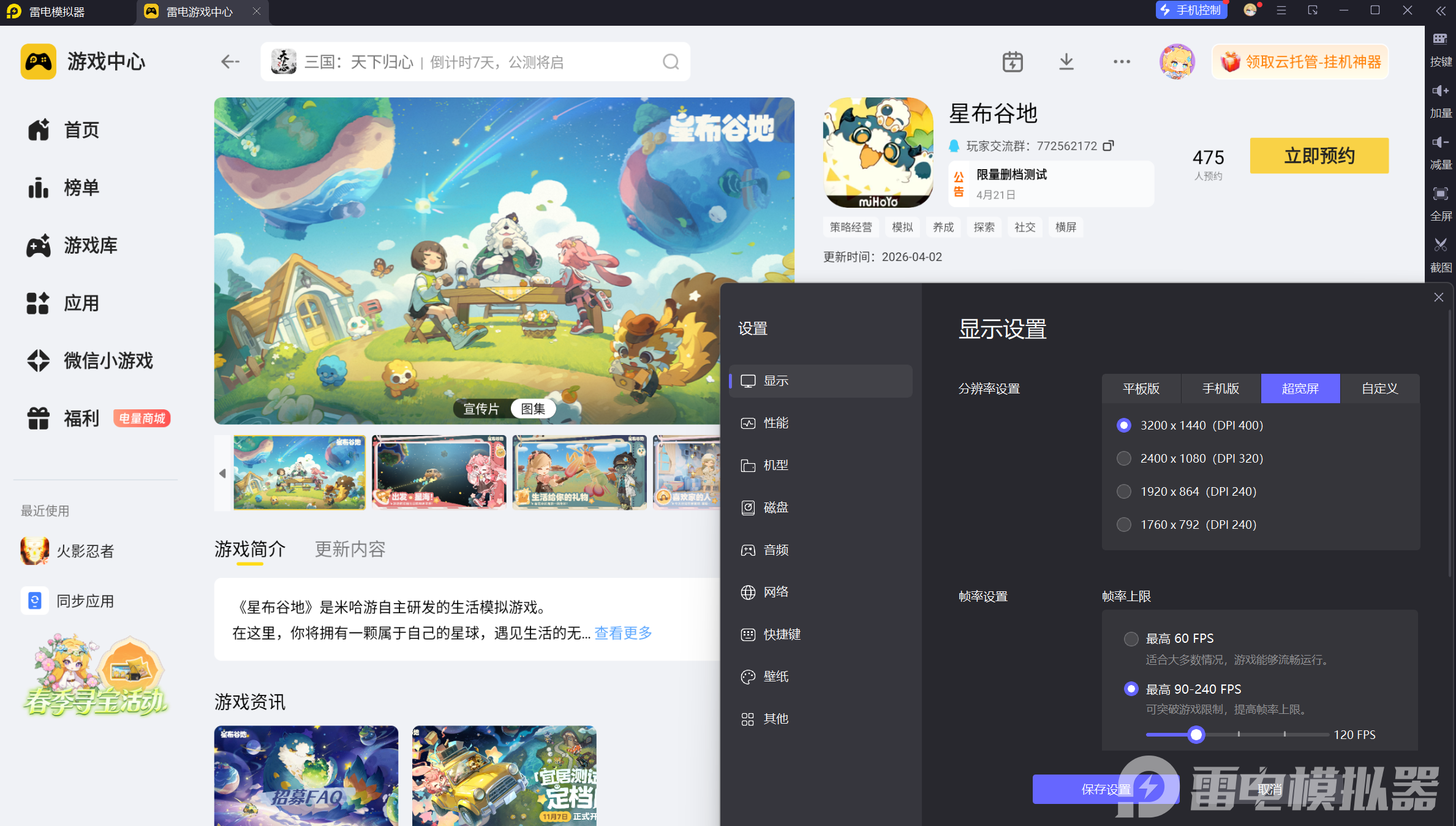Click the FPS limit slider handle
The image size is (1456, 826).
click(x=1196, y=734)
